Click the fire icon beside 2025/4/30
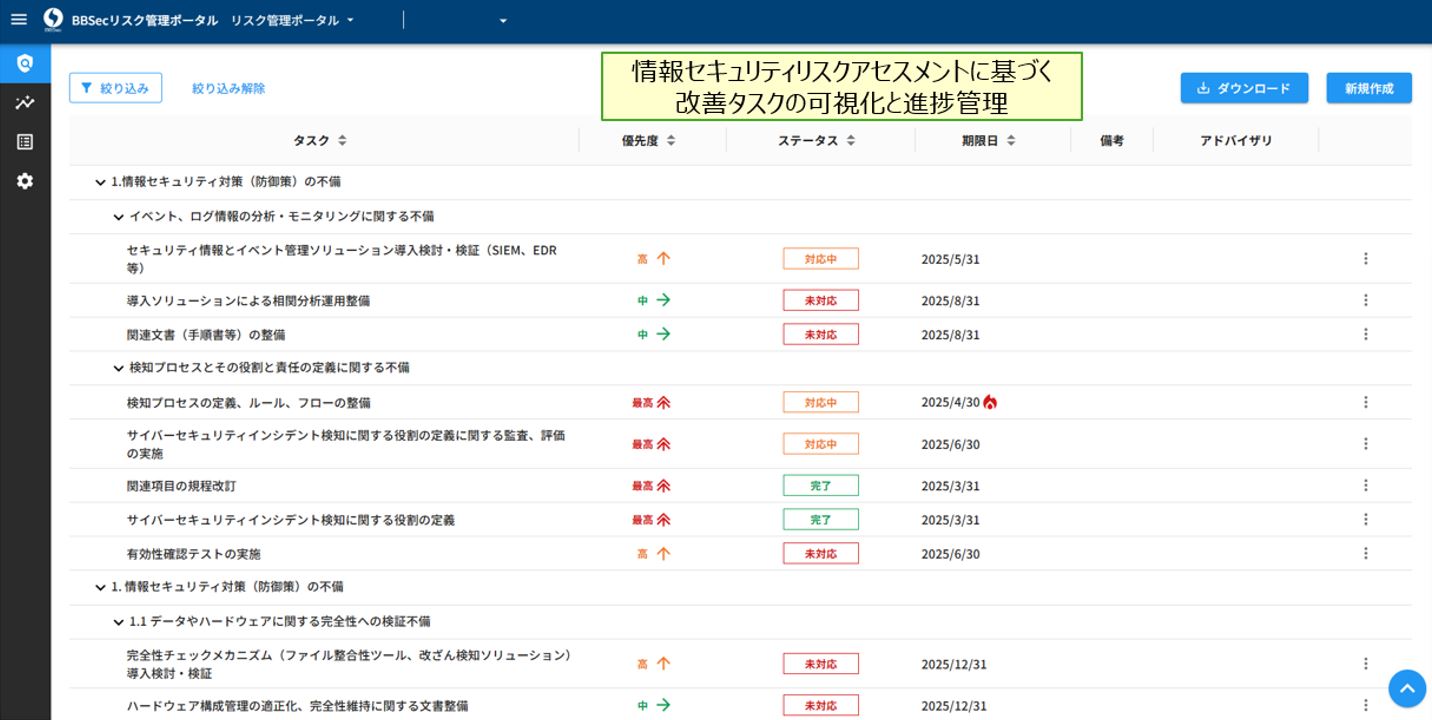Viewport: 1432px width, 720px height. point(990,403)
